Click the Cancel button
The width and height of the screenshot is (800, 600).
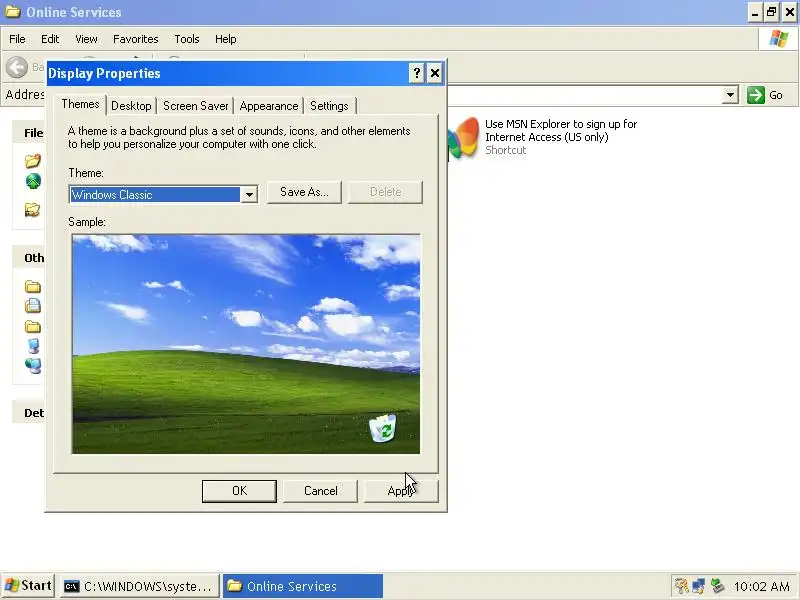coord(320,491)
